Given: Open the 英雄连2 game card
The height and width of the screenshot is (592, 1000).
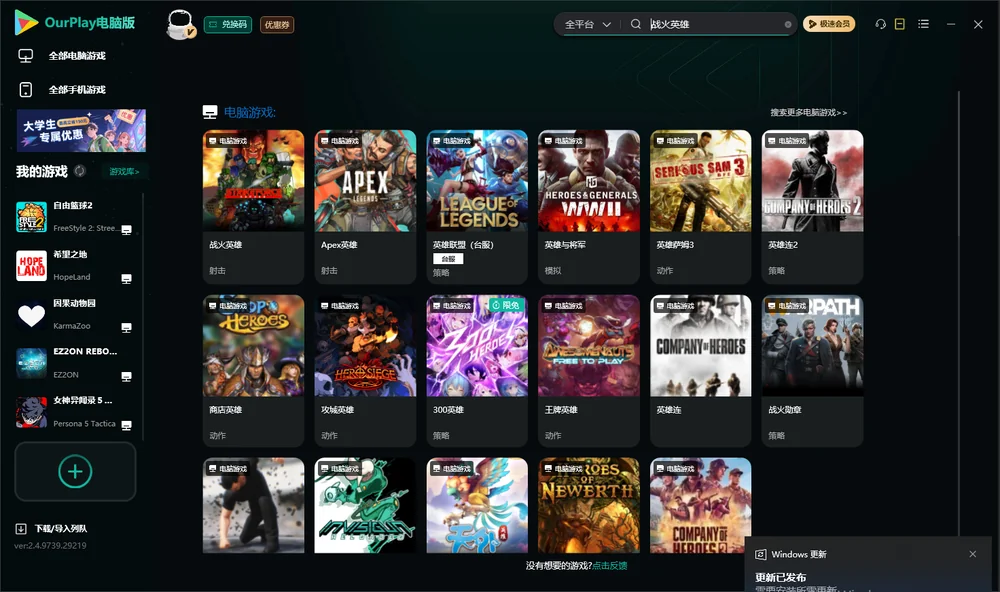Looking at the screenshot, I should (x=812, y=207).
